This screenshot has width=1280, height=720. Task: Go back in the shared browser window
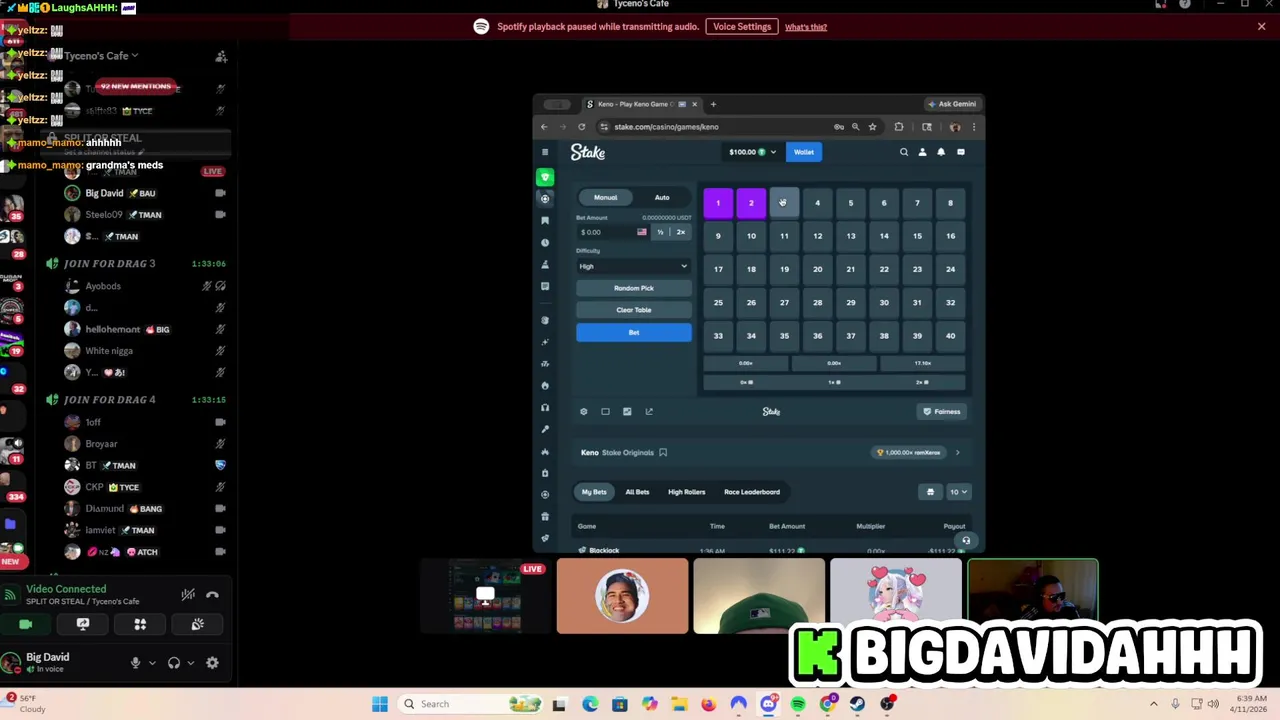[544, 127]
